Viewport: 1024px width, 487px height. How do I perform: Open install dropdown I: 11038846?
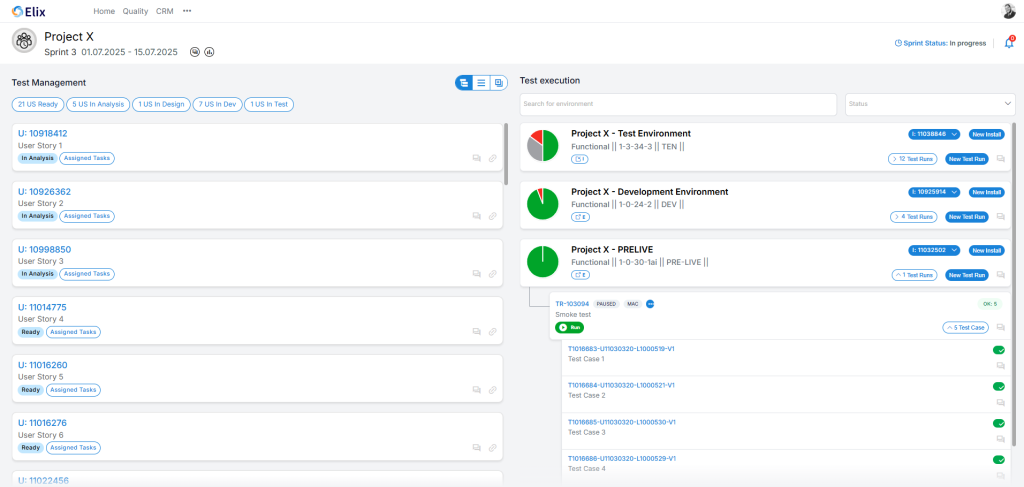(x=934, y=134)
